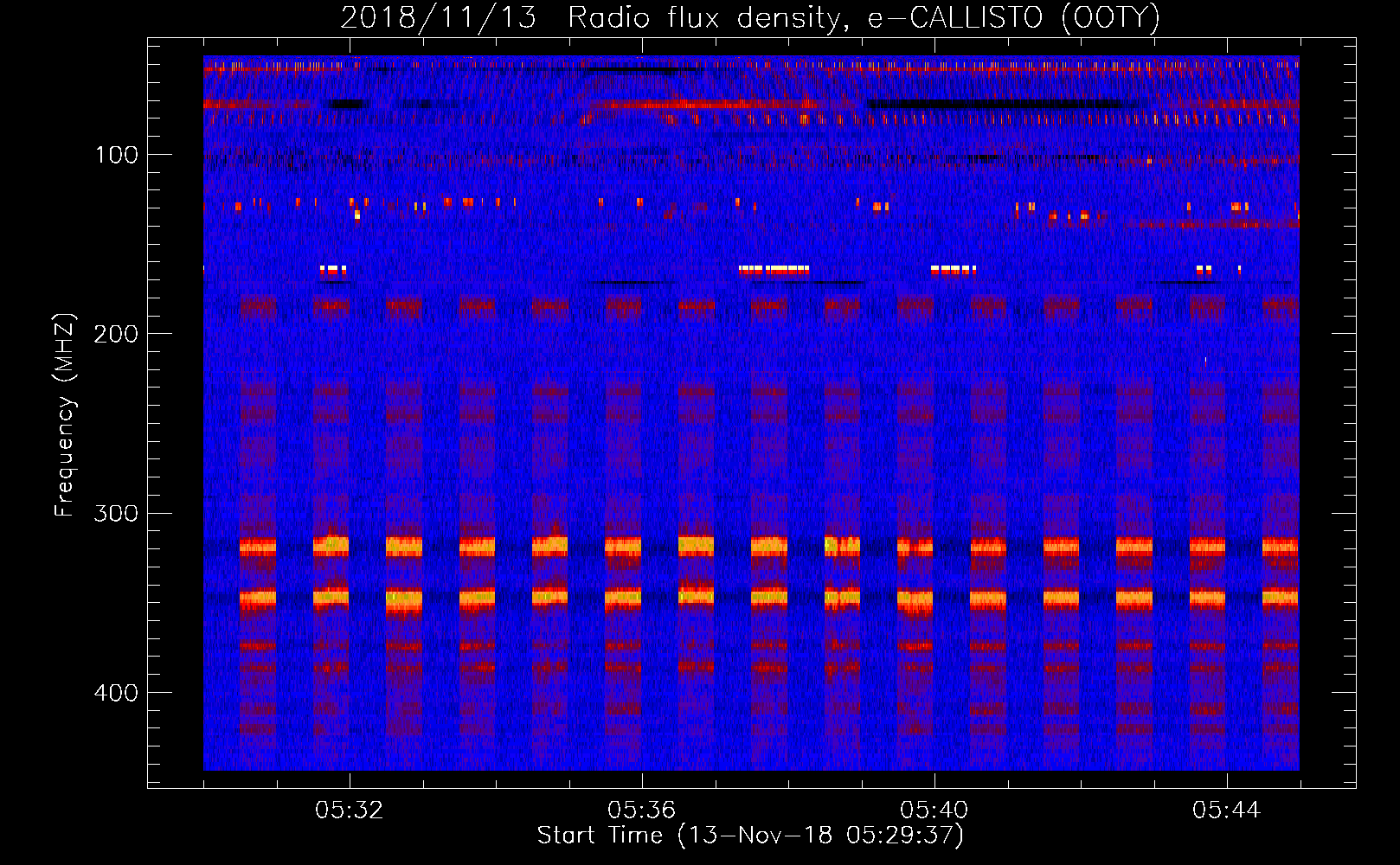Screen dimensions: 1400x865
Task: Click the "Start Time (13-Nov-18 05:29:37)" axis label
Action: point(750,836)
